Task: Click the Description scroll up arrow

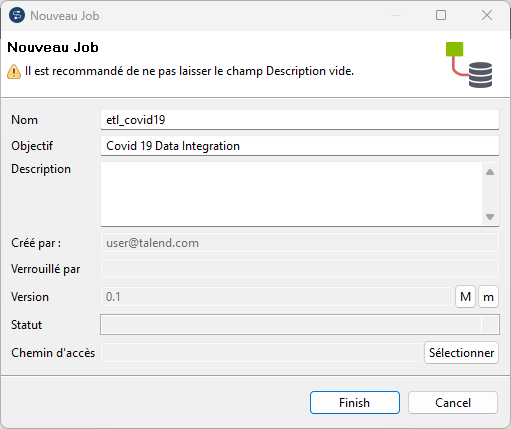Action: tap(490, 172)
